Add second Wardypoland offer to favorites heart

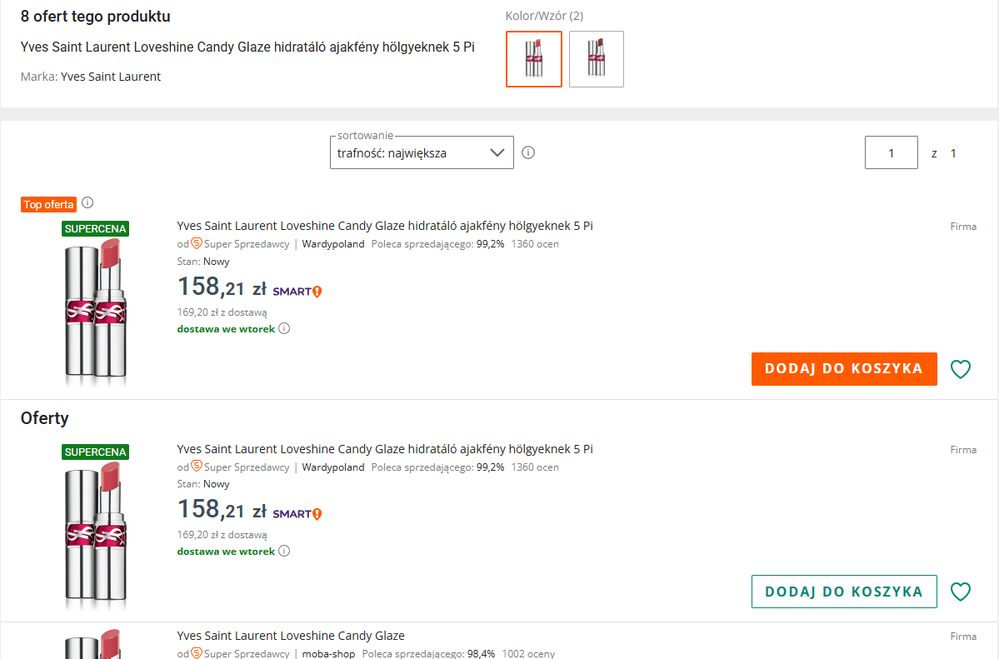960,592
